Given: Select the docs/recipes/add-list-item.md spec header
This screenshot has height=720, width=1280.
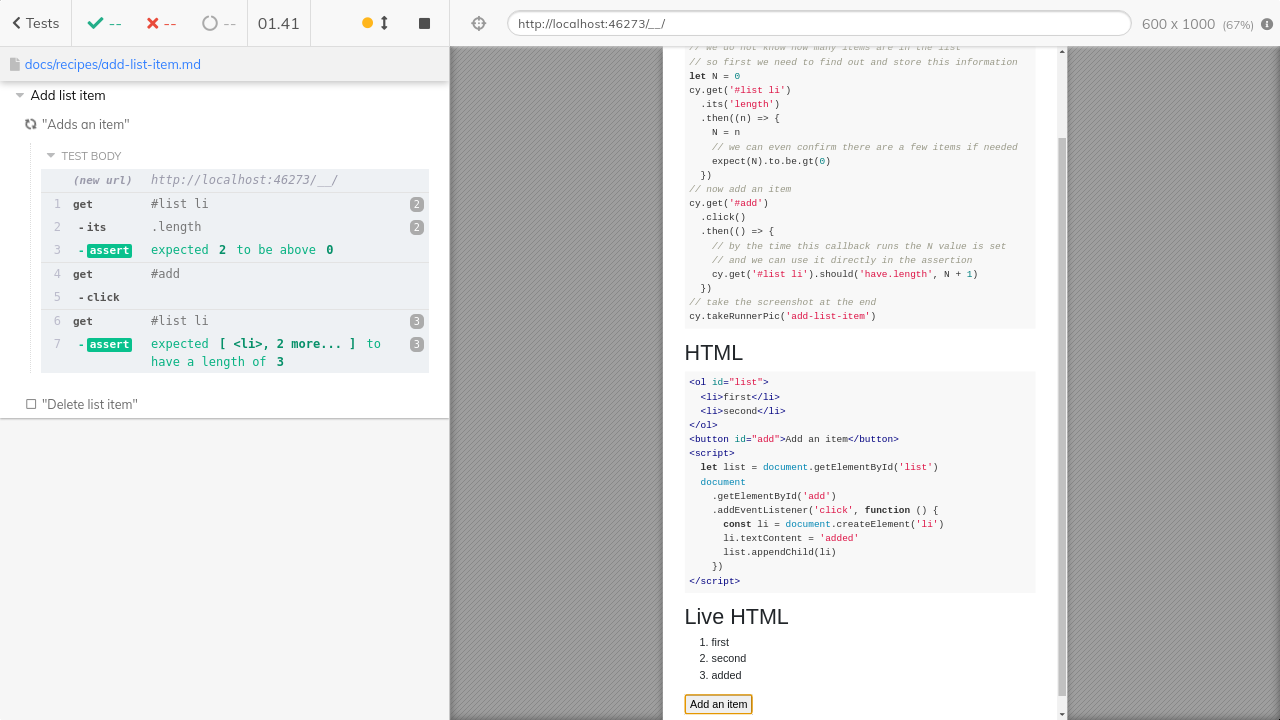Looking at the screenshot, I should click(112, 62).
